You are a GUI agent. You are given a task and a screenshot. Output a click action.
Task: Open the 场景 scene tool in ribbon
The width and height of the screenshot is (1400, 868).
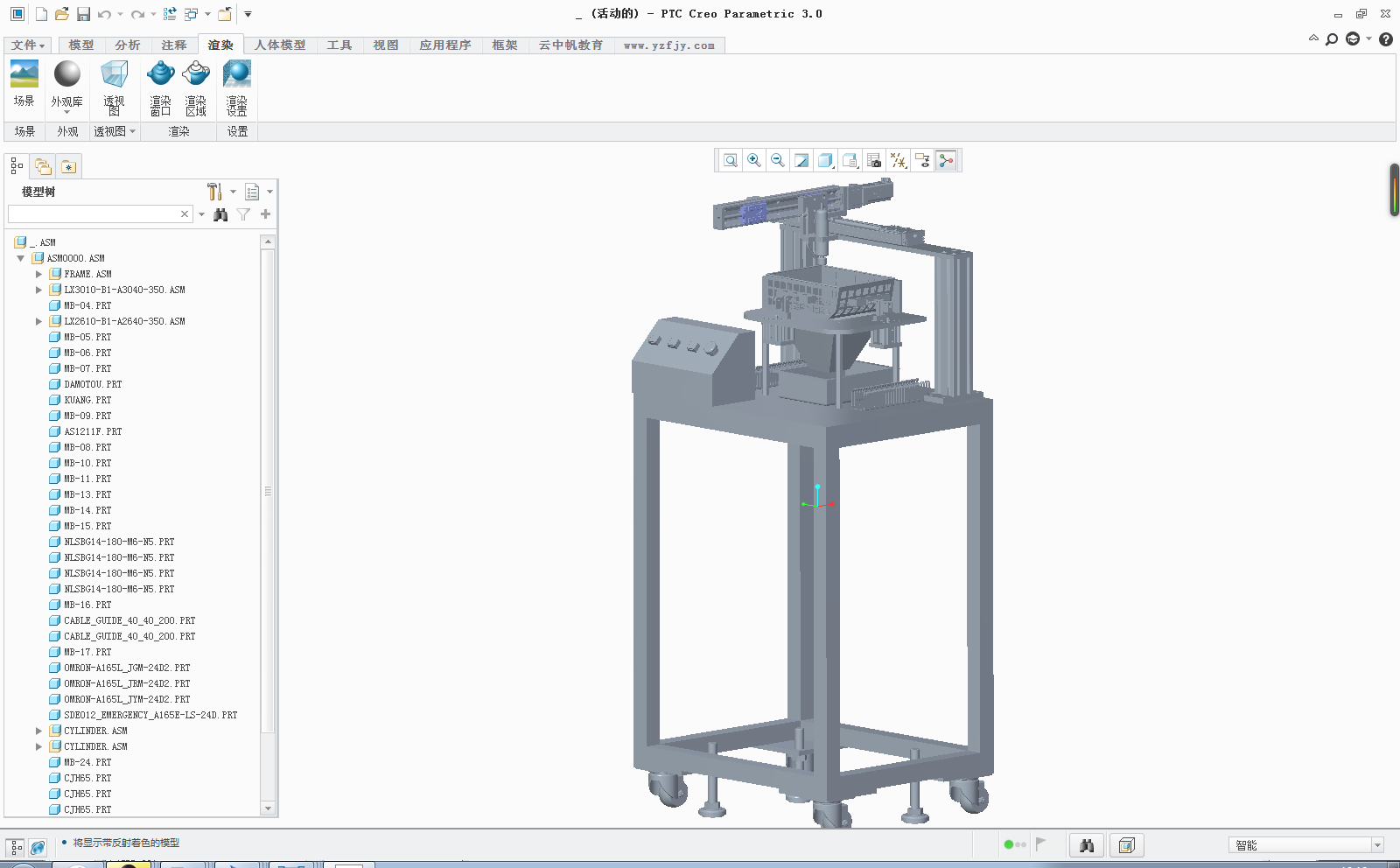pyautogui.click(x=24, y=84)
